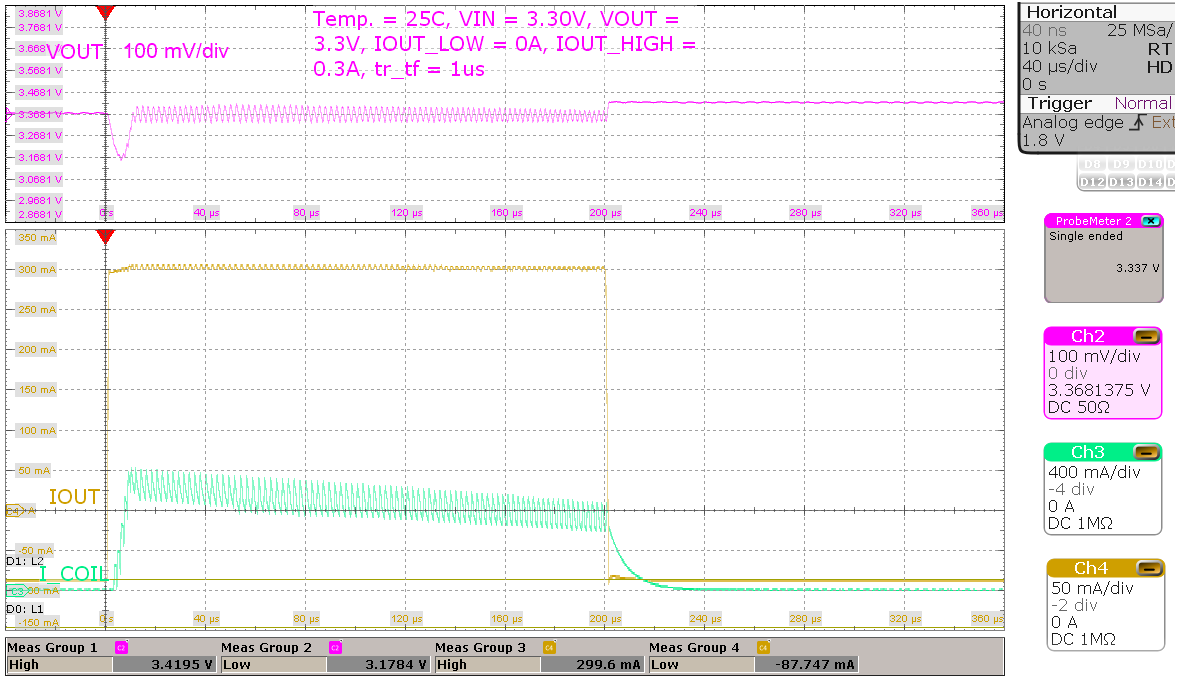Toggle digital channel D13
Viewport: 1177px width, 680px height.
(1121, 181)
